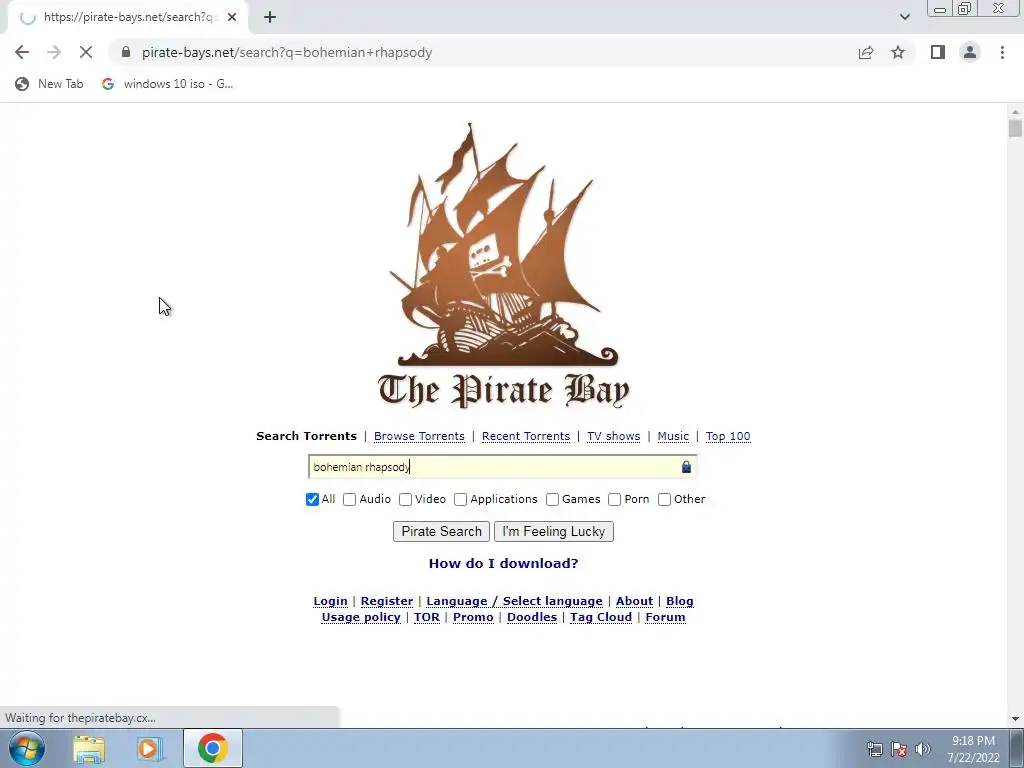Open a new tab with plus button
1024x768 pixels.
pos(270,17)
